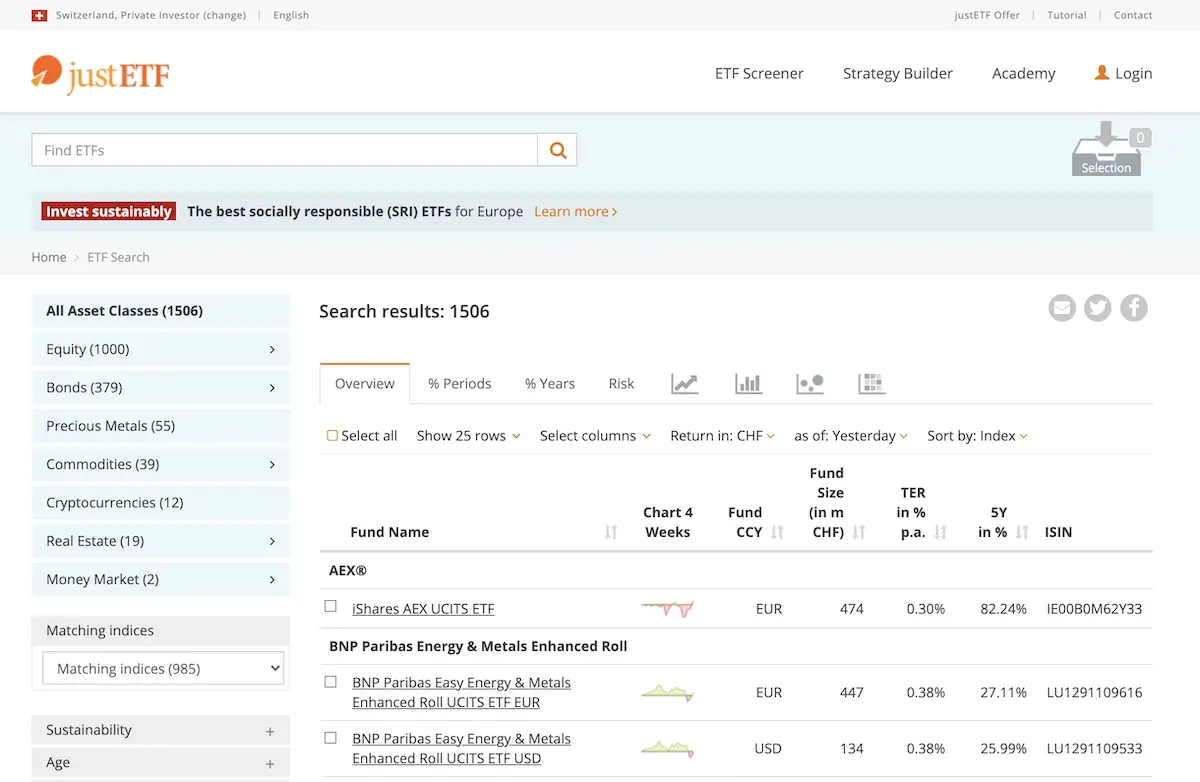Sort by Fund Name column arrows
This screenshot has height=782, width=1200.
click(x=611, y=533)
